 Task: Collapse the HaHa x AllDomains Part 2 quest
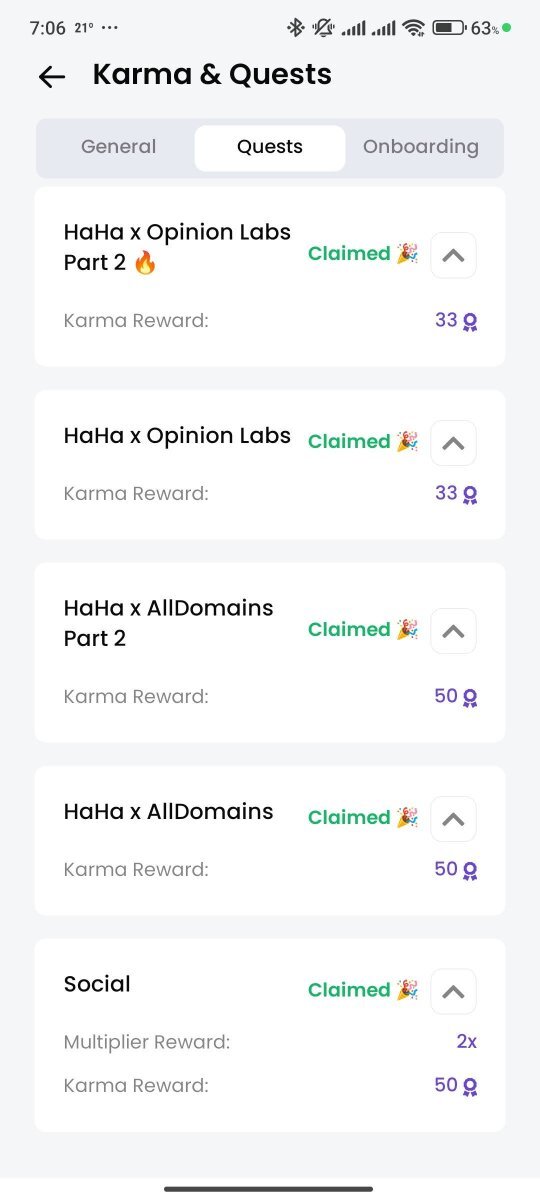click(x=453, y=631)
